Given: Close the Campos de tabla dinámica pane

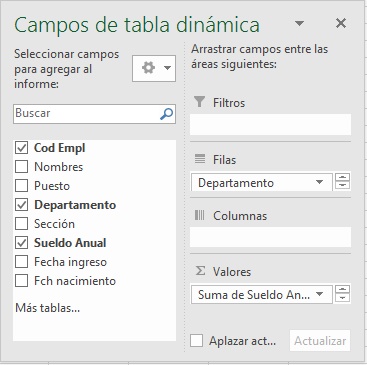Looking at the screenshot, I should tap(341, 23).
